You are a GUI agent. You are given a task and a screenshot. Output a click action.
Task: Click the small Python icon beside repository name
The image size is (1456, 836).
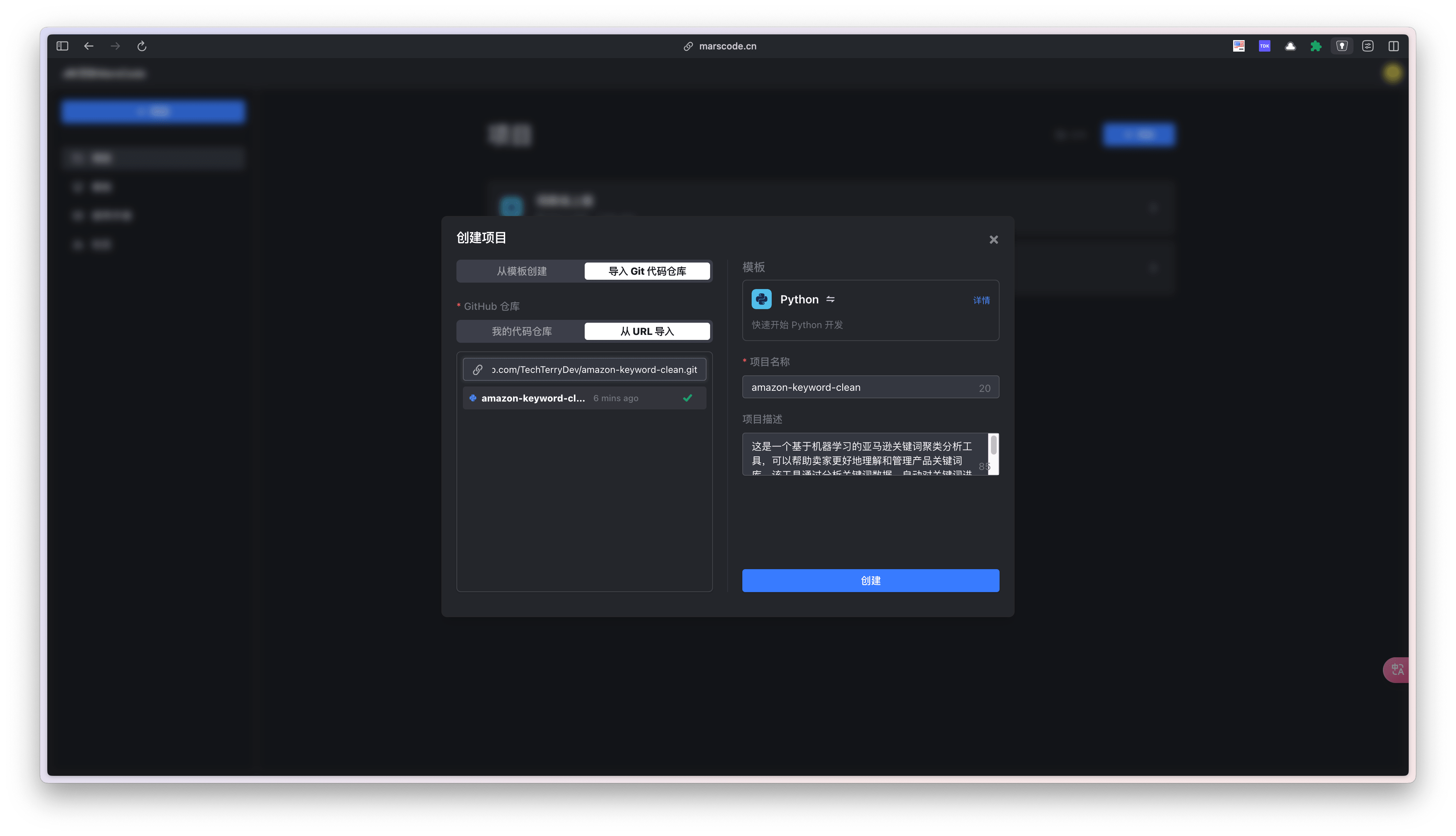pyautogui.click(x=473, y=398)
